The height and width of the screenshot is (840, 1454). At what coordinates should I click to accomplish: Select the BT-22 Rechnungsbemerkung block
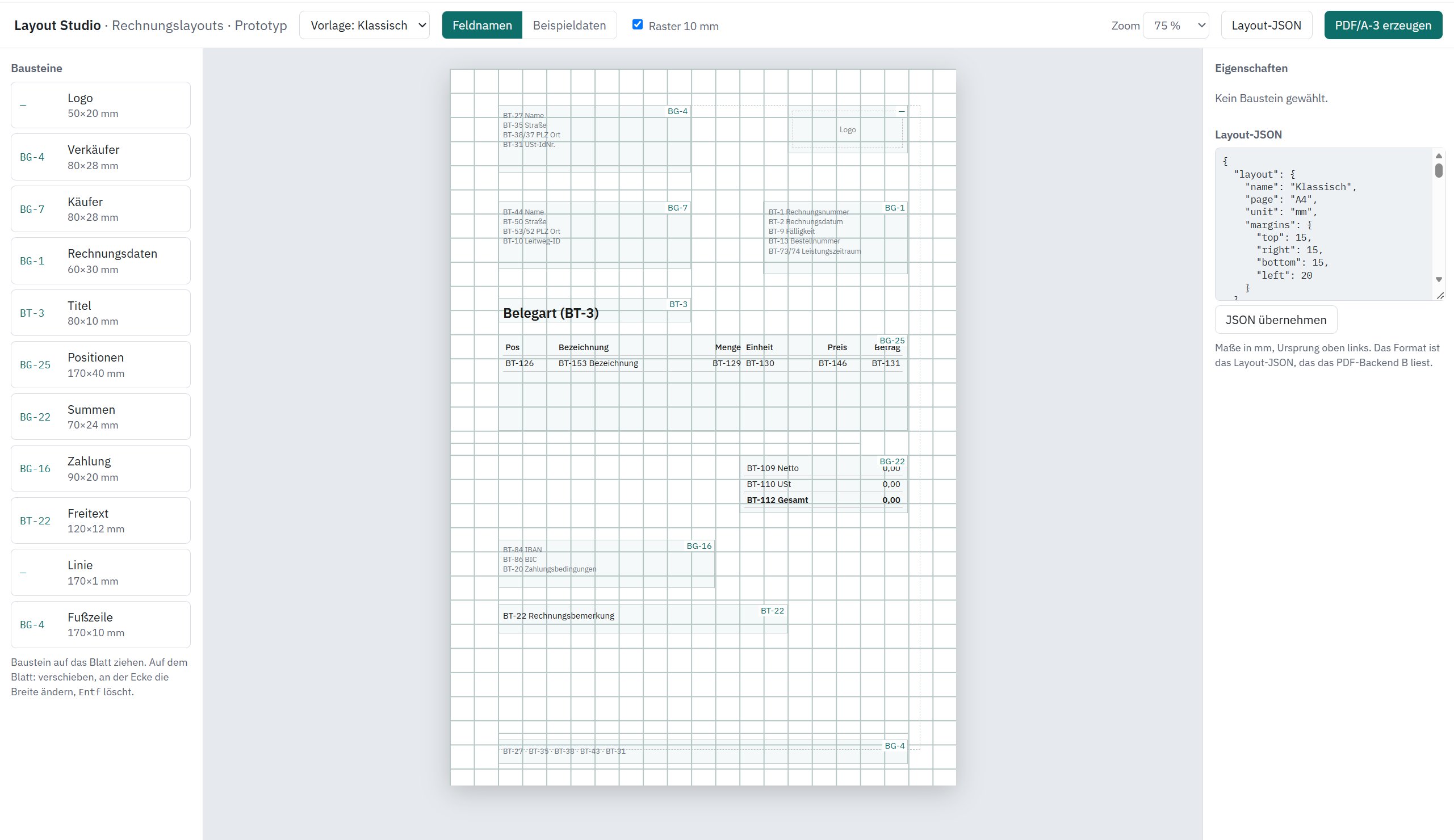(643, 619)
